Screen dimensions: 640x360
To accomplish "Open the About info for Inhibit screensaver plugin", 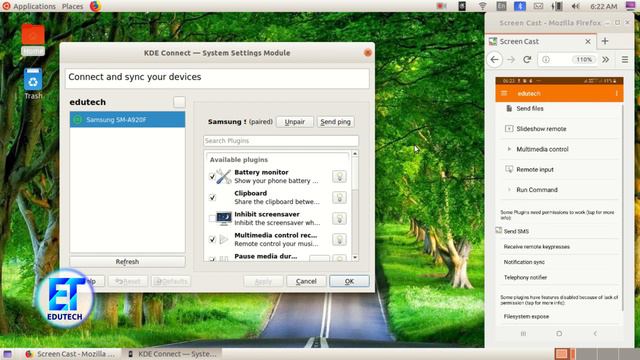I will 339,218.
